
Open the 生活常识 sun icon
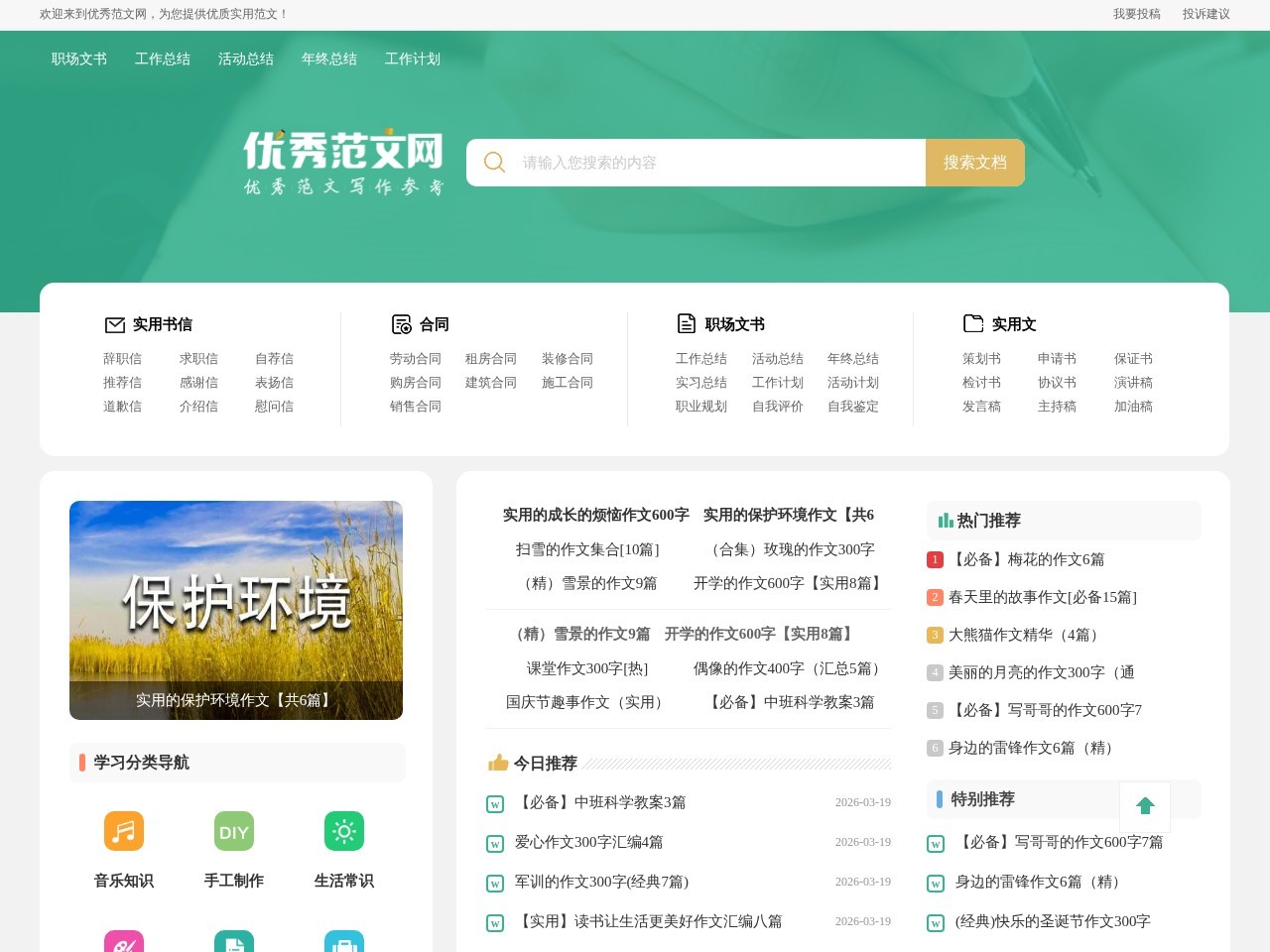point(343,831)
